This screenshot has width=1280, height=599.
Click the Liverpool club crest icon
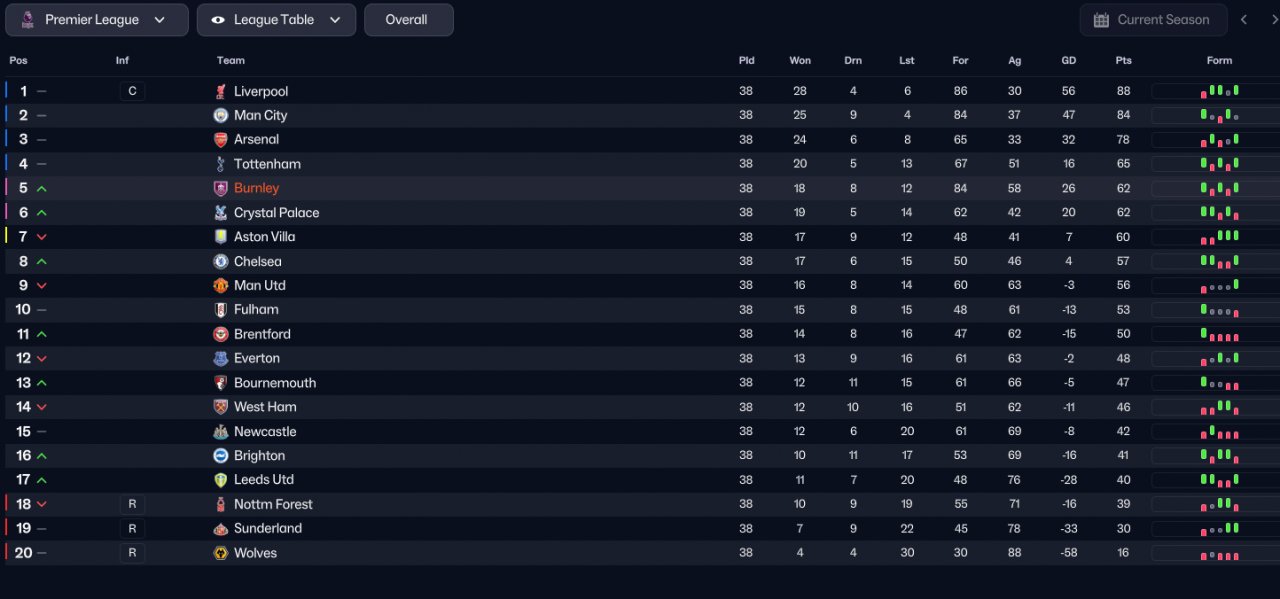pos(221,91)
